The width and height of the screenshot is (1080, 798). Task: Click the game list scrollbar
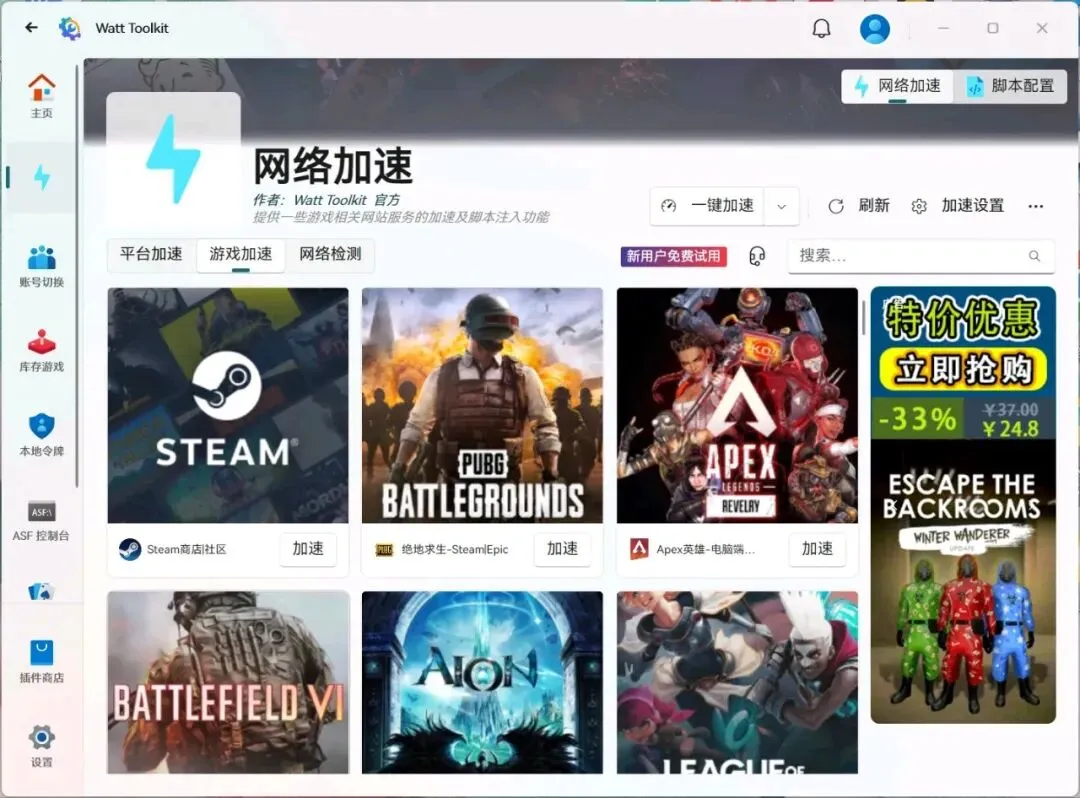pyautogui.click(x=864, y=318)
